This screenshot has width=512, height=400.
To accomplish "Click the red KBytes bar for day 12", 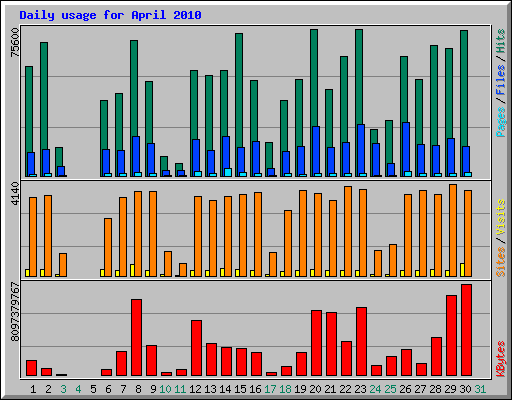I will click(x=196, y=348).
